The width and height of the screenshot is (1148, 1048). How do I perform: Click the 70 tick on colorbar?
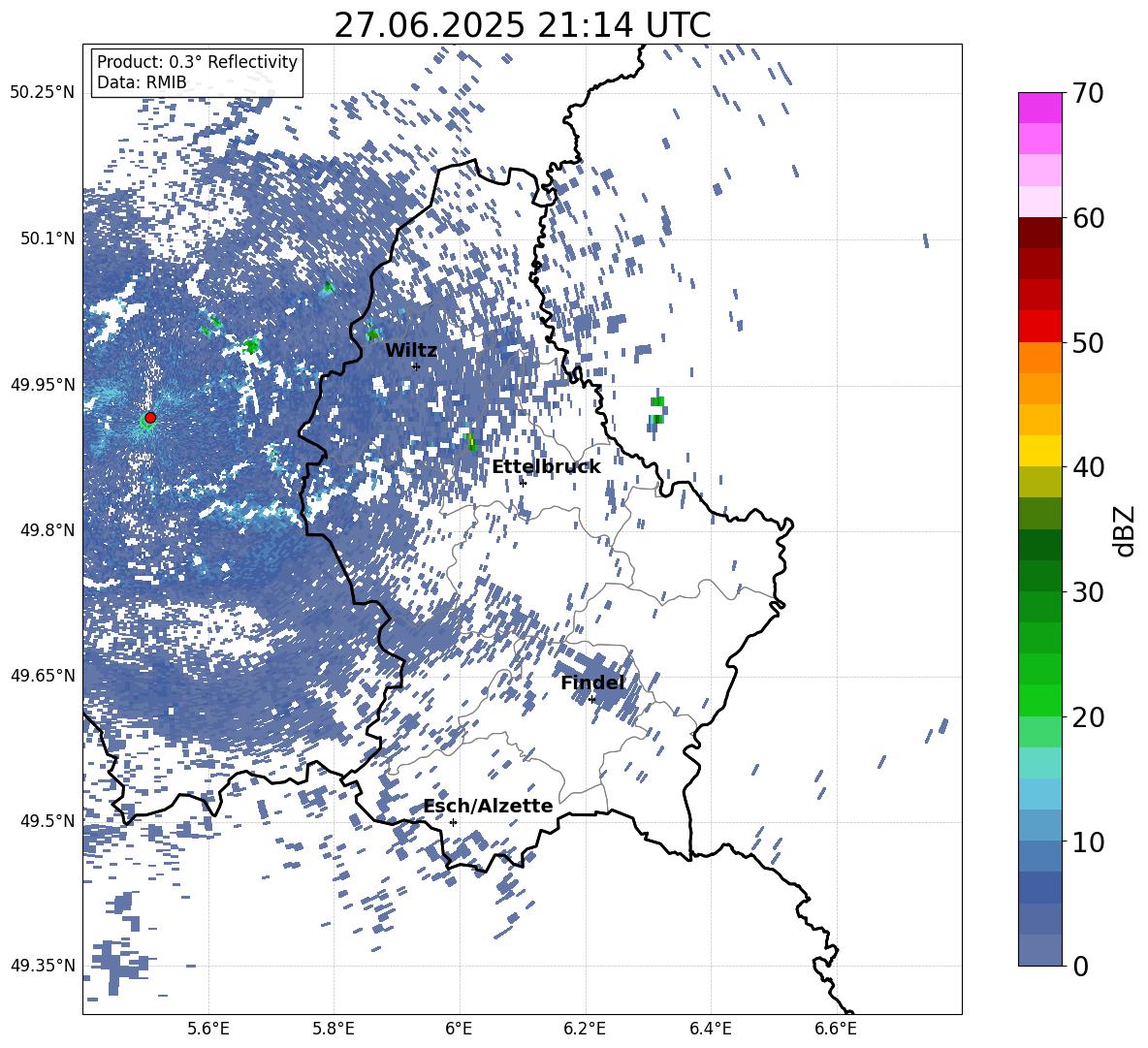point(1088,93)
